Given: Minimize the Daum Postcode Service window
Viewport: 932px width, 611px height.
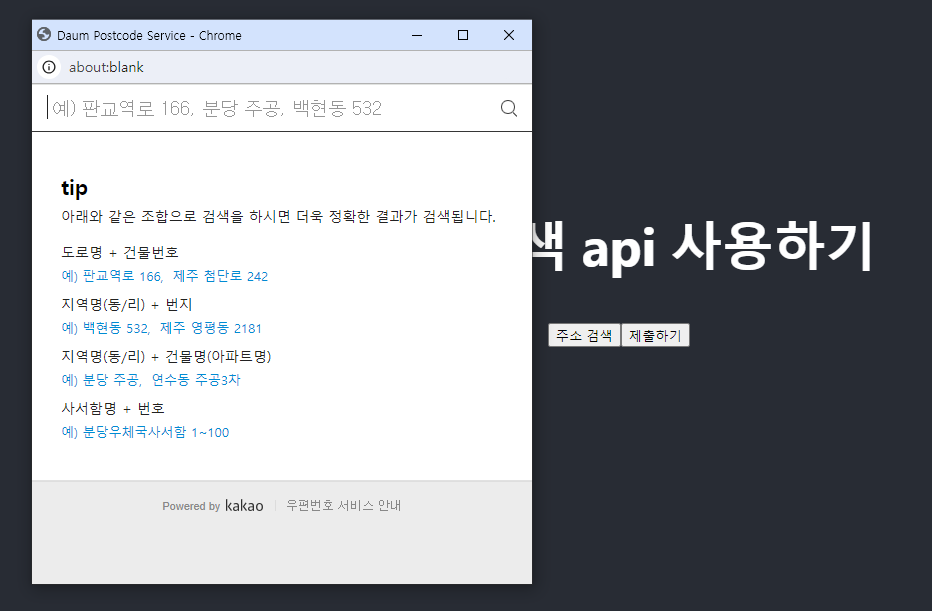Looking at the screenshot, I should 417,35.
